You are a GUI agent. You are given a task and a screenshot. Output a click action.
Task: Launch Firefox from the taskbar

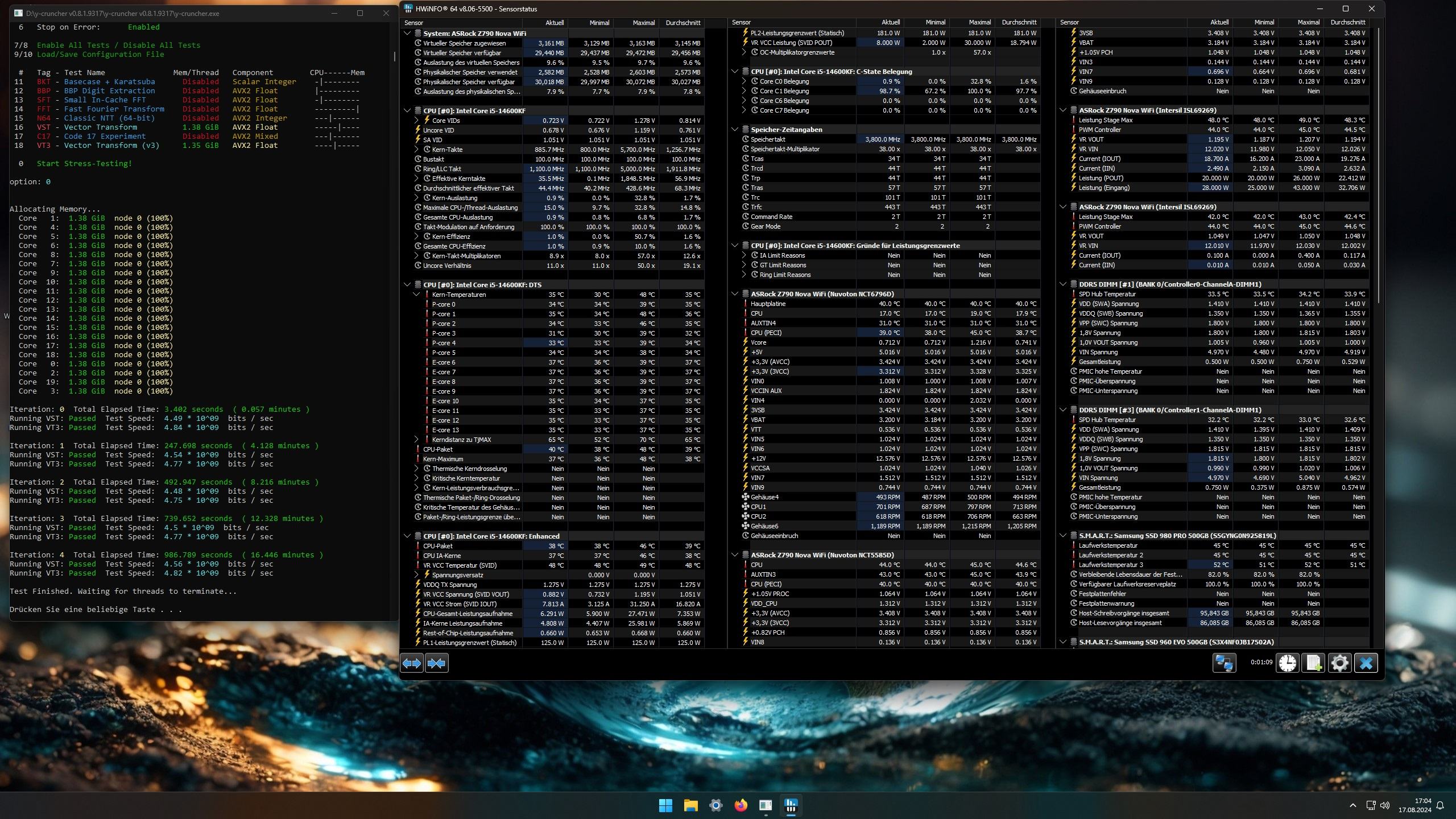[x=741, y=805]
